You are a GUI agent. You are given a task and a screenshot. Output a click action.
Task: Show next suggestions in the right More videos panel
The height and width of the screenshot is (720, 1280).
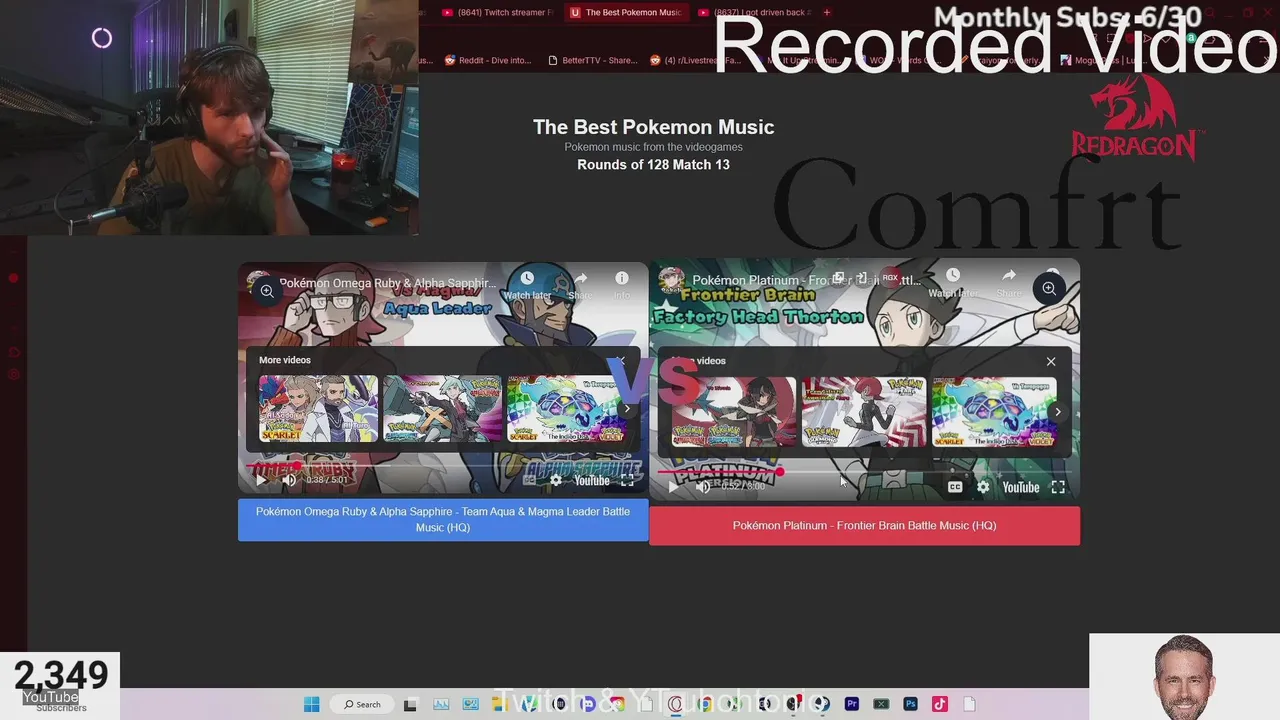tap(1058, 411)
